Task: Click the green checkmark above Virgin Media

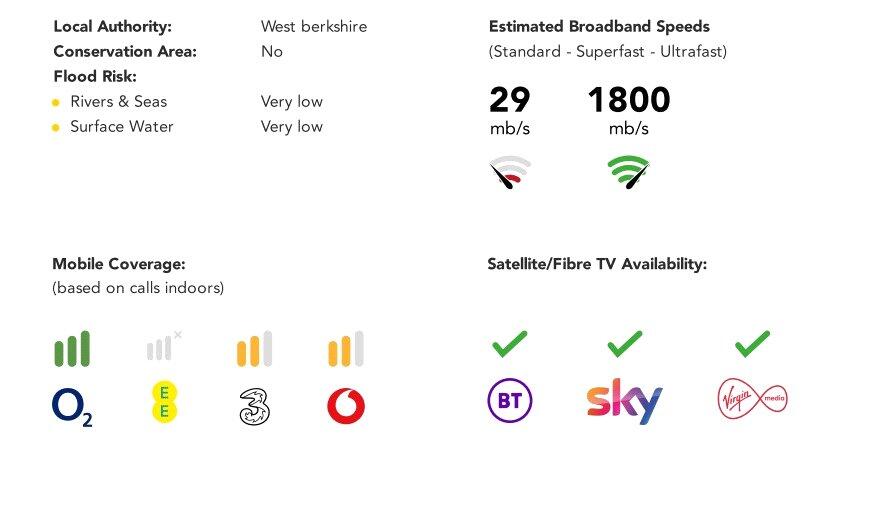Action: point(752,344)
